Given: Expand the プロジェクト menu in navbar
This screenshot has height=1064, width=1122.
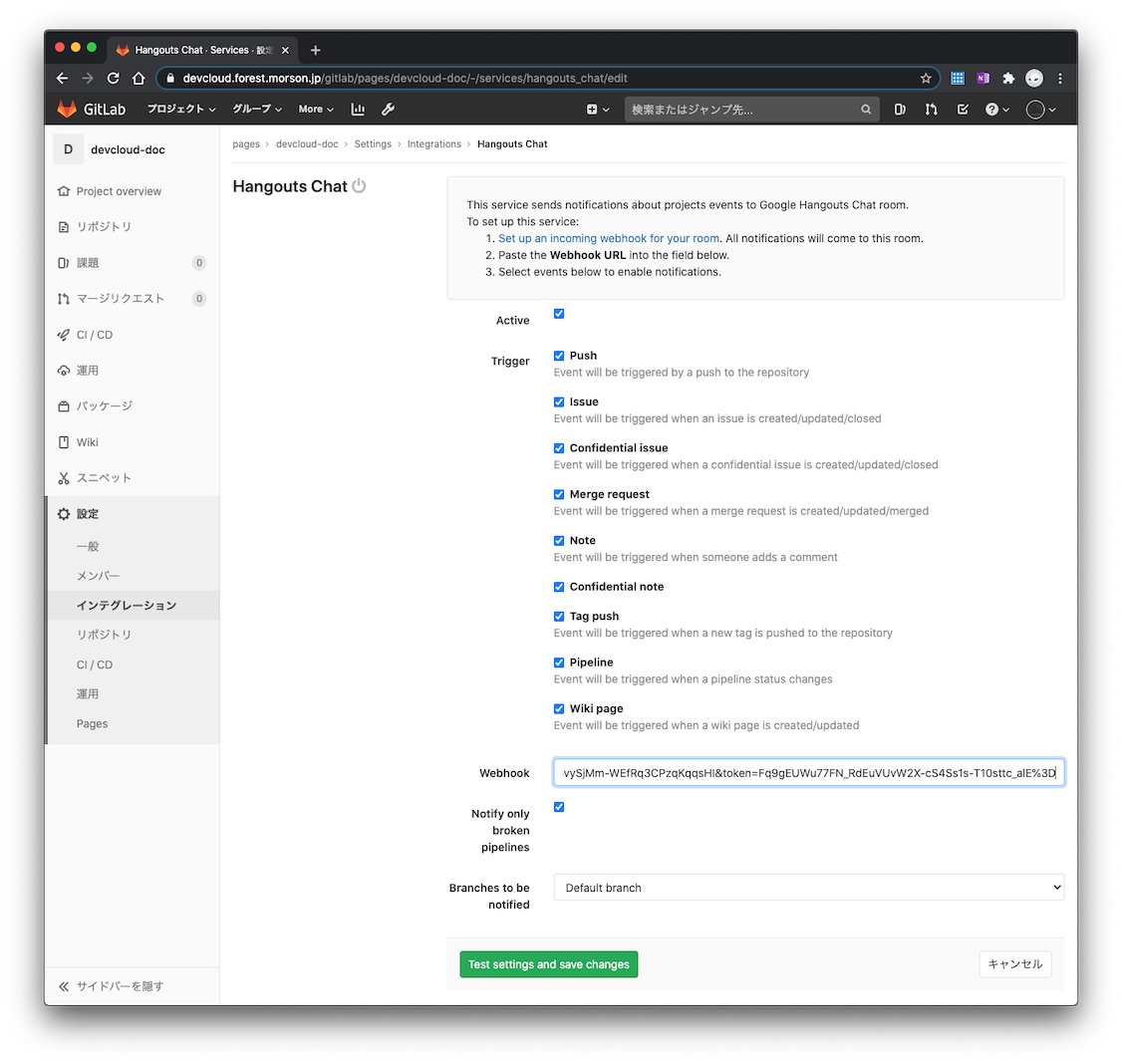Looking at the screenshot, I should (181, 109).
